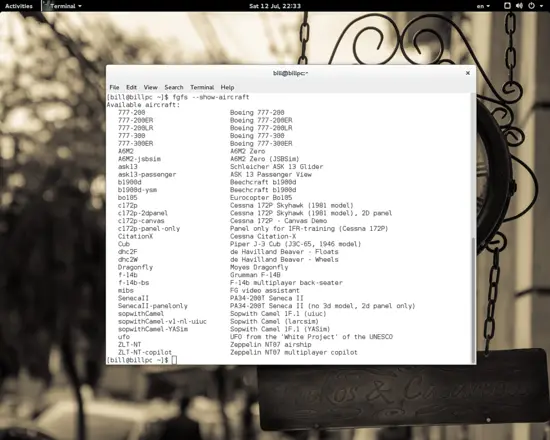Open the View menu

pyautogui.click(x=150, y=87)
